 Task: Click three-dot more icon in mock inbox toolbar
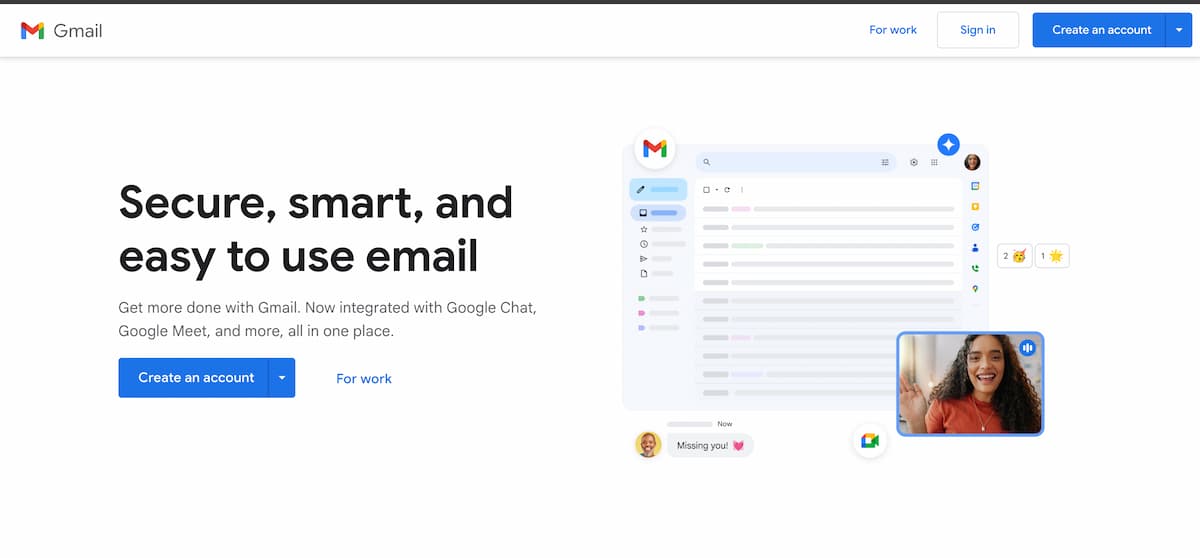pyautogui.click(x=741, y=189)
